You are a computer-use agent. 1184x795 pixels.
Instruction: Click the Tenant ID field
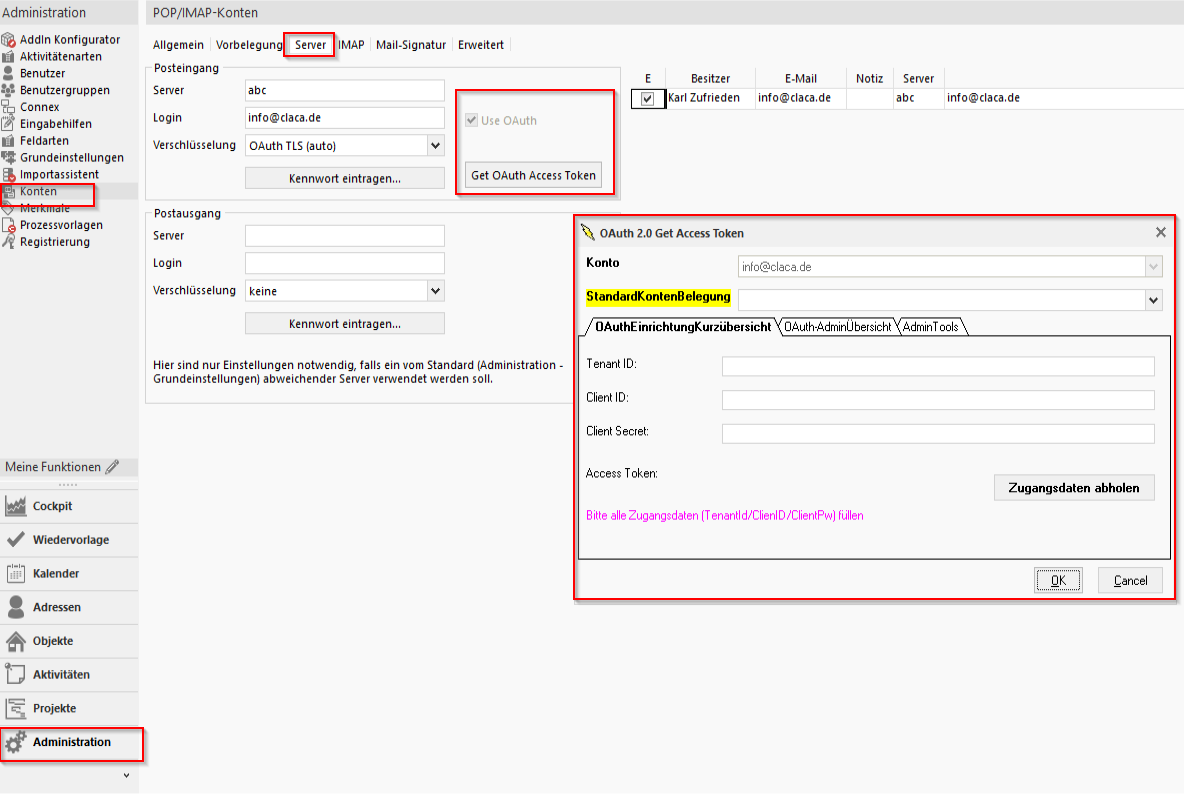point(938,366)
